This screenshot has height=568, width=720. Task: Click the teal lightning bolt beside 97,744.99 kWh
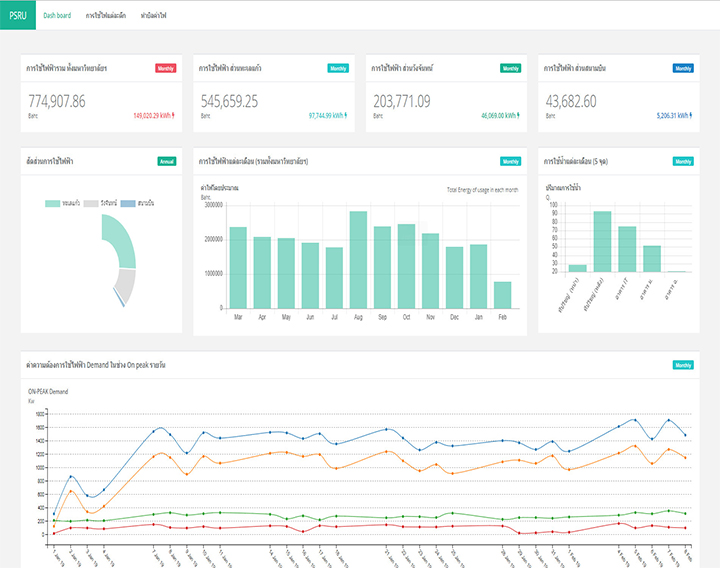pos(346,115)
